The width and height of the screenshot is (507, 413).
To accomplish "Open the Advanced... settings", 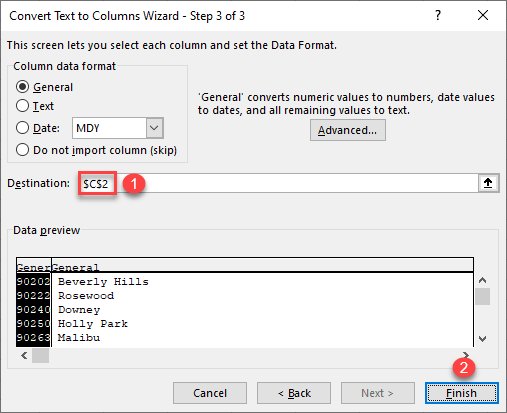I will [x=348, y=130].
